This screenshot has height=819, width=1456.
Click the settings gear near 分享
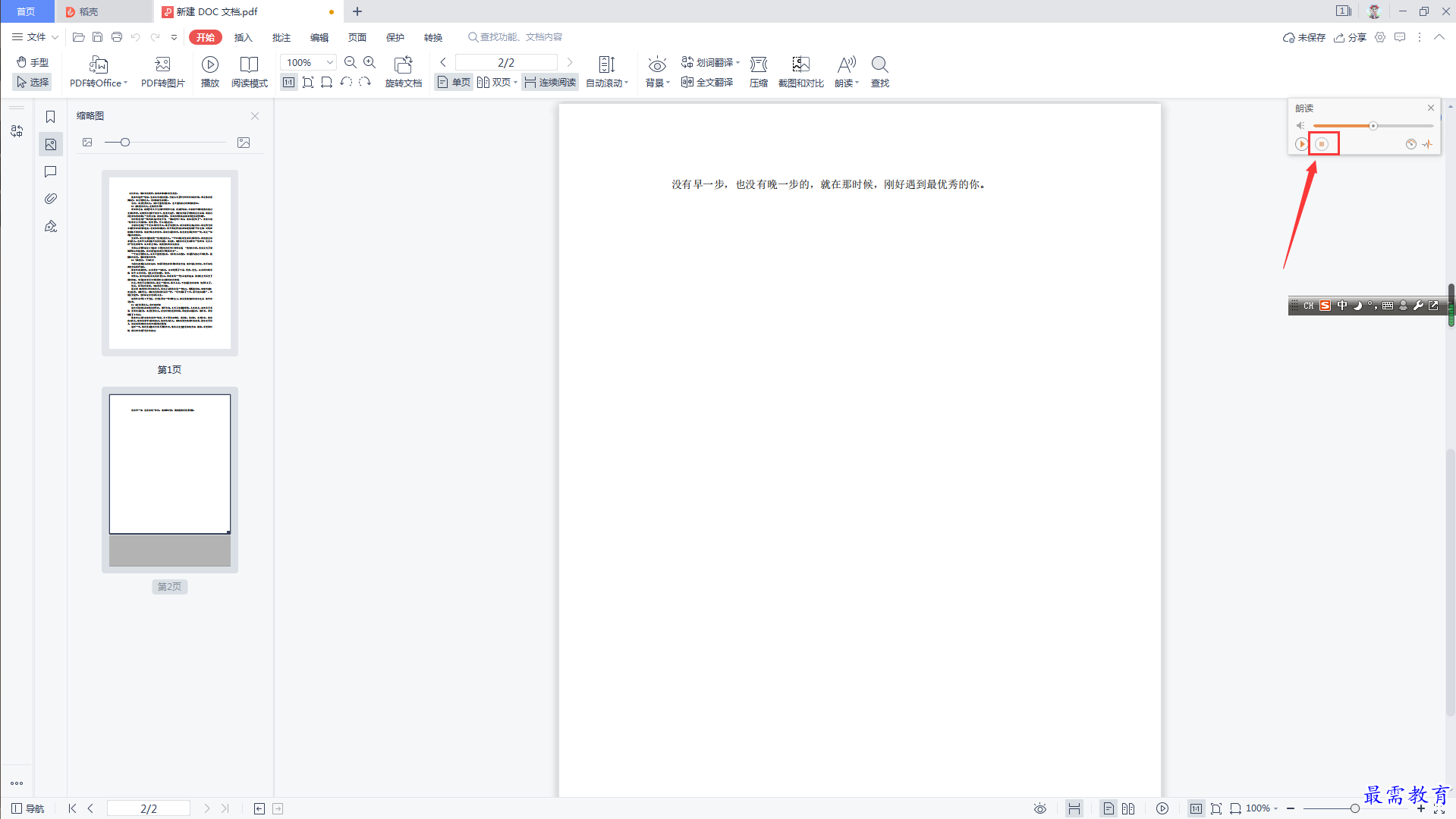pos(1380,37)
